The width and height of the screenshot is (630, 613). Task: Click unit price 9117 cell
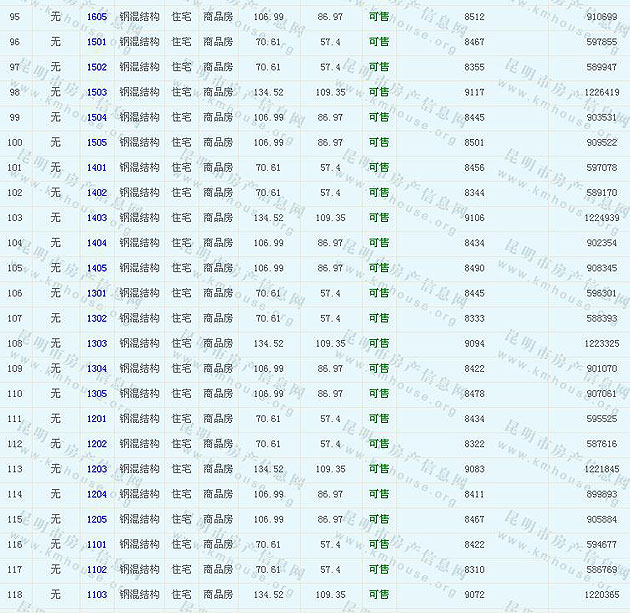click(474, 92)
